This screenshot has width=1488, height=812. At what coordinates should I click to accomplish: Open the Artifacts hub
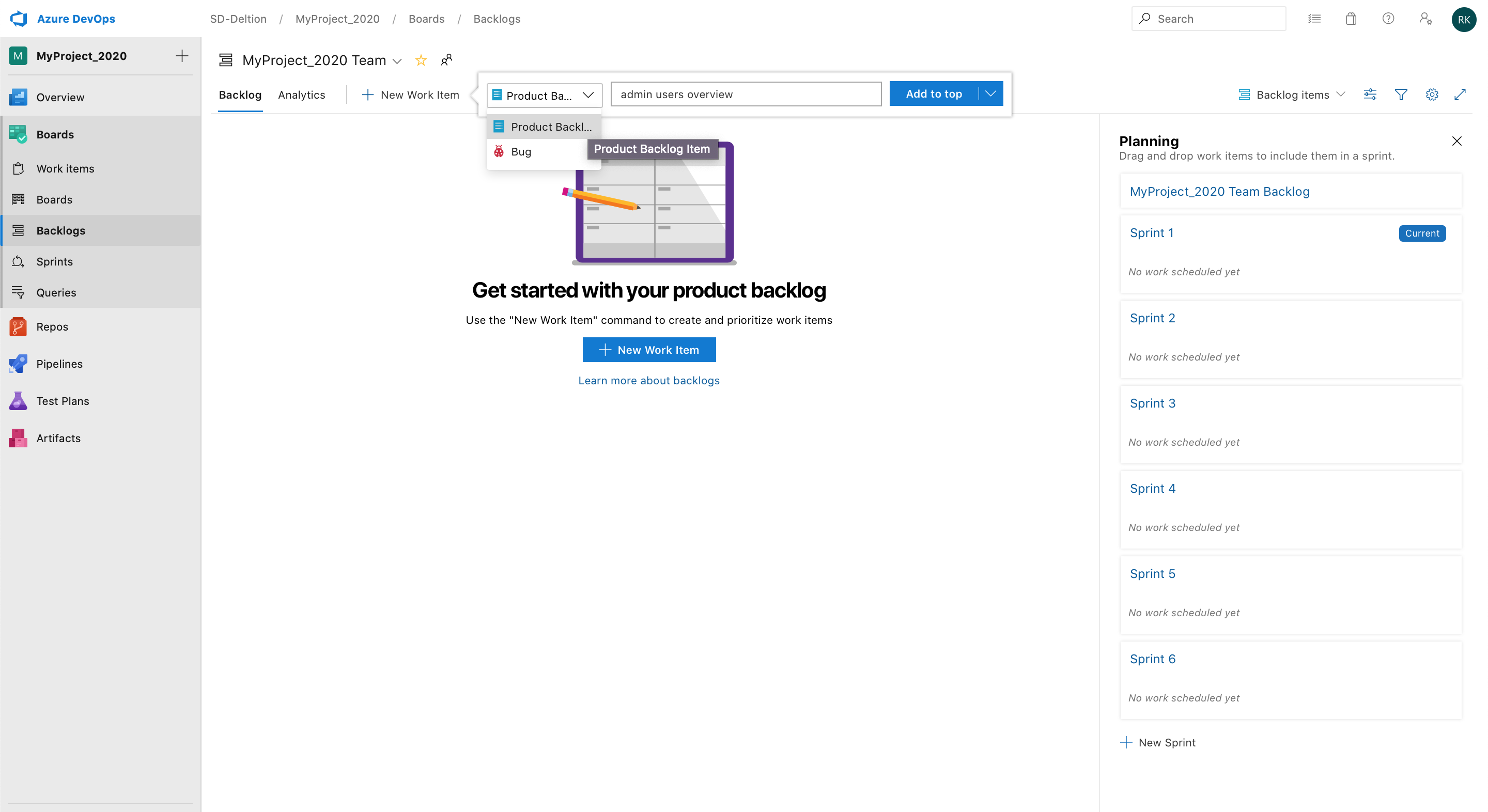pos(101,438)
